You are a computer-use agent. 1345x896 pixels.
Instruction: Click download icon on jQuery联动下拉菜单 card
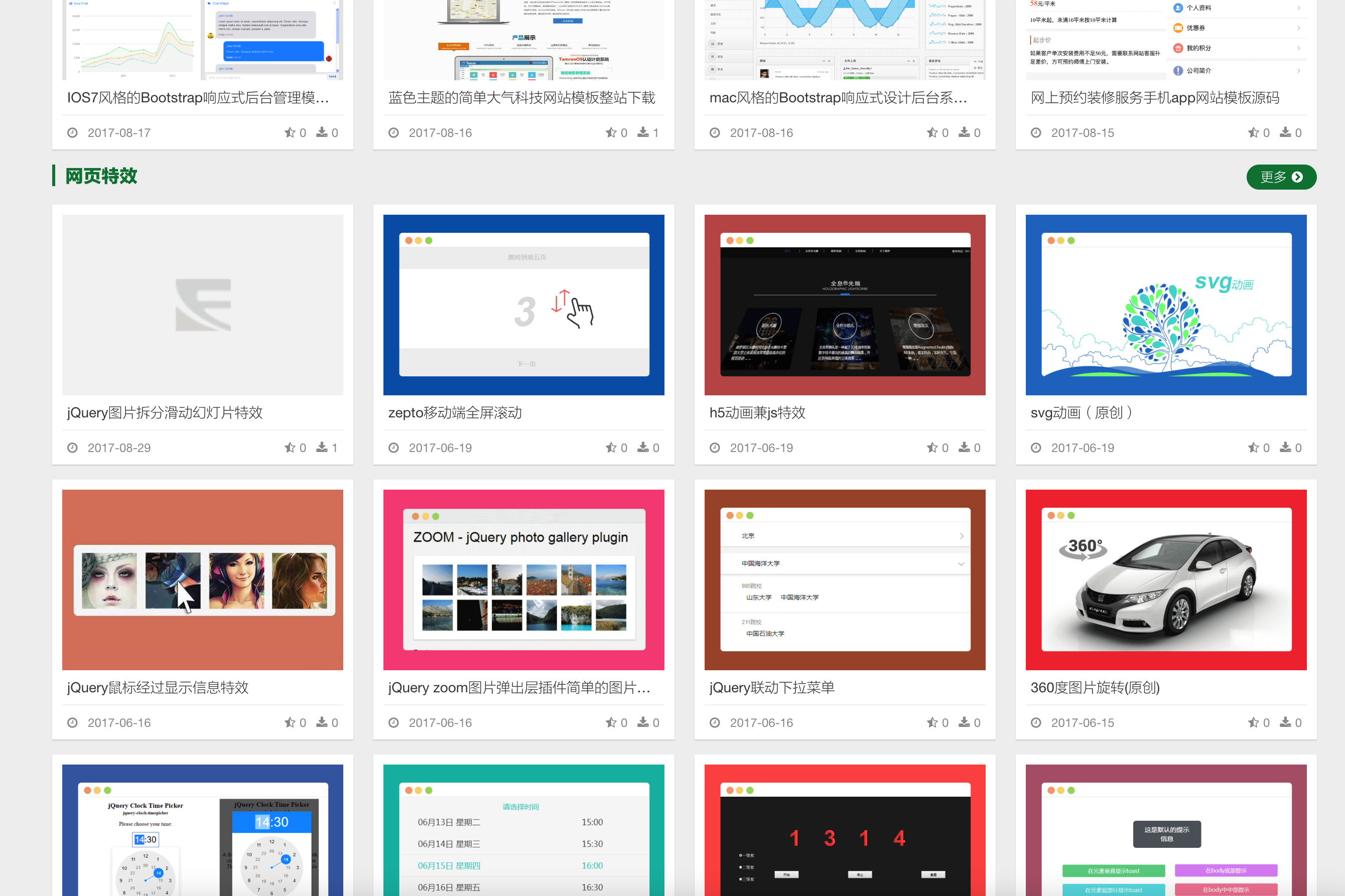coord(964,722)
